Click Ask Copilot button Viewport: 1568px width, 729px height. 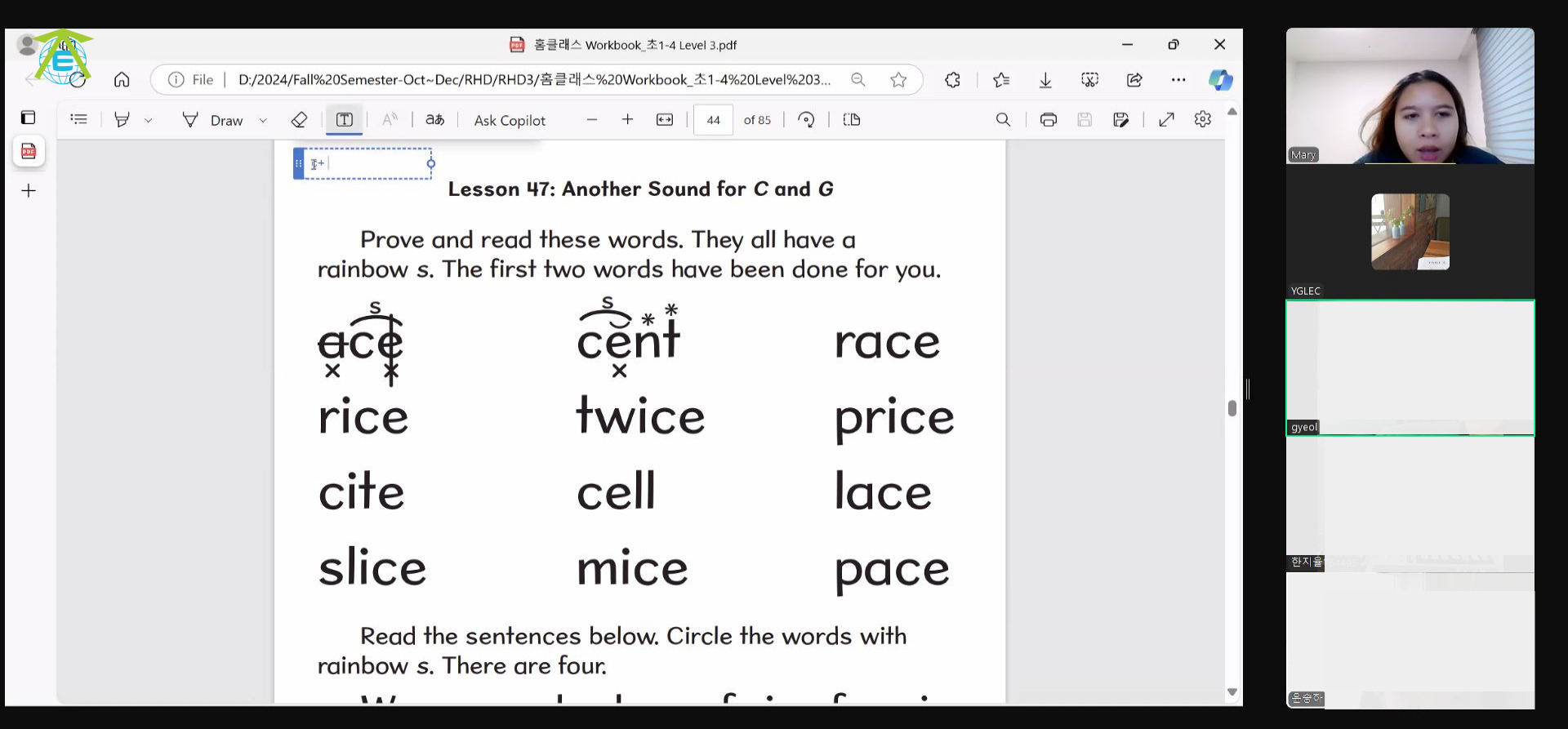(x=510, y=120)
